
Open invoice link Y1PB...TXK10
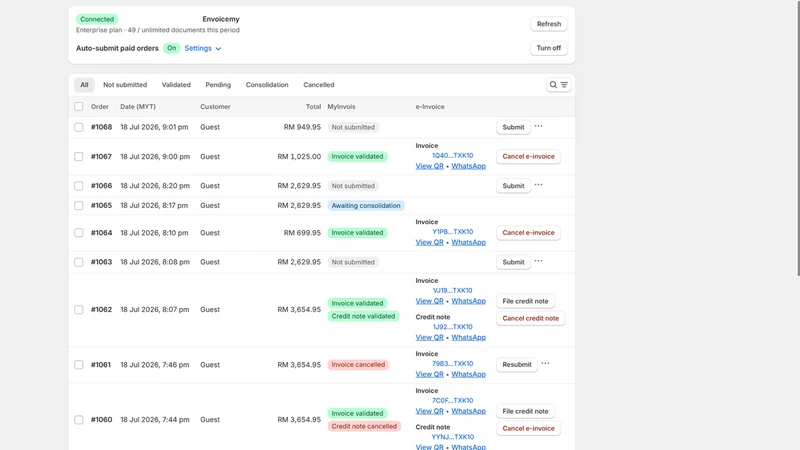(x=453, y=232)
